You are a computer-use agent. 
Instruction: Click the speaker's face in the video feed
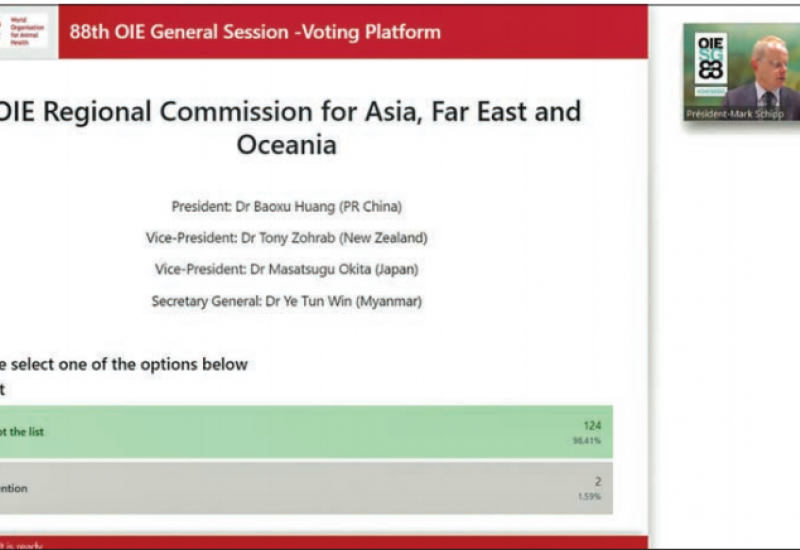click(770, 58)
